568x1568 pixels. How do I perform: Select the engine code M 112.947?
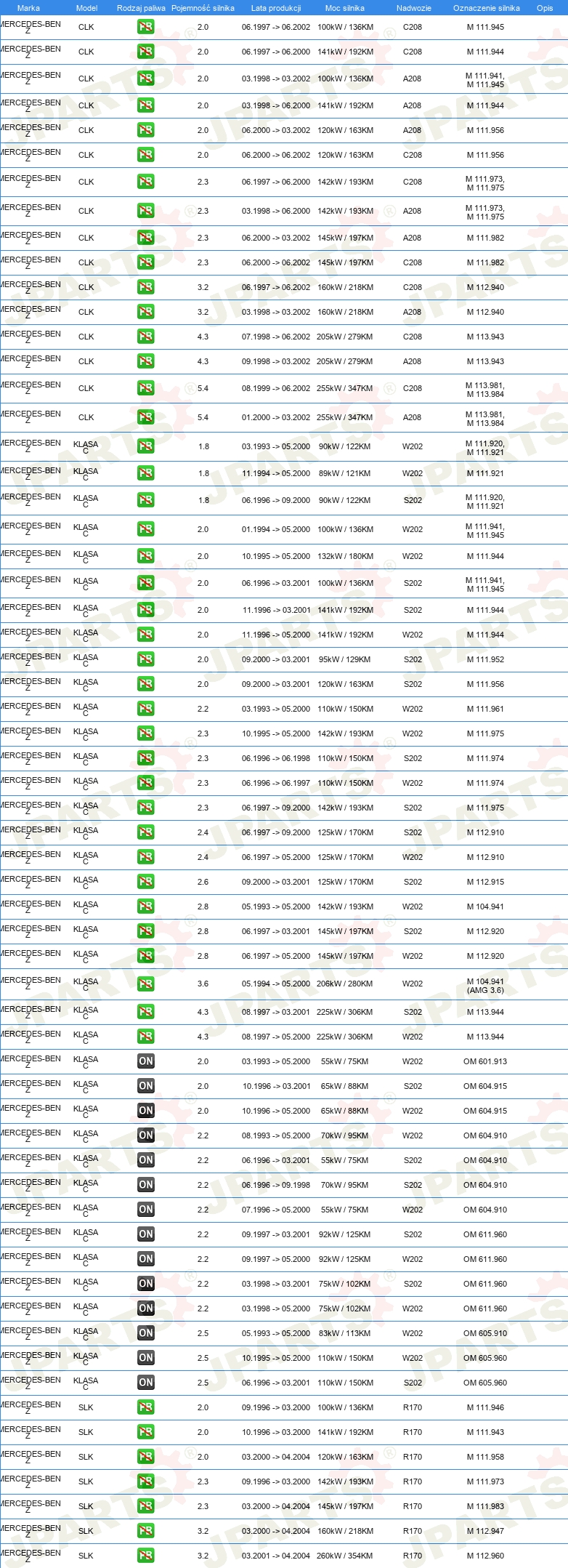point(485,1531)
